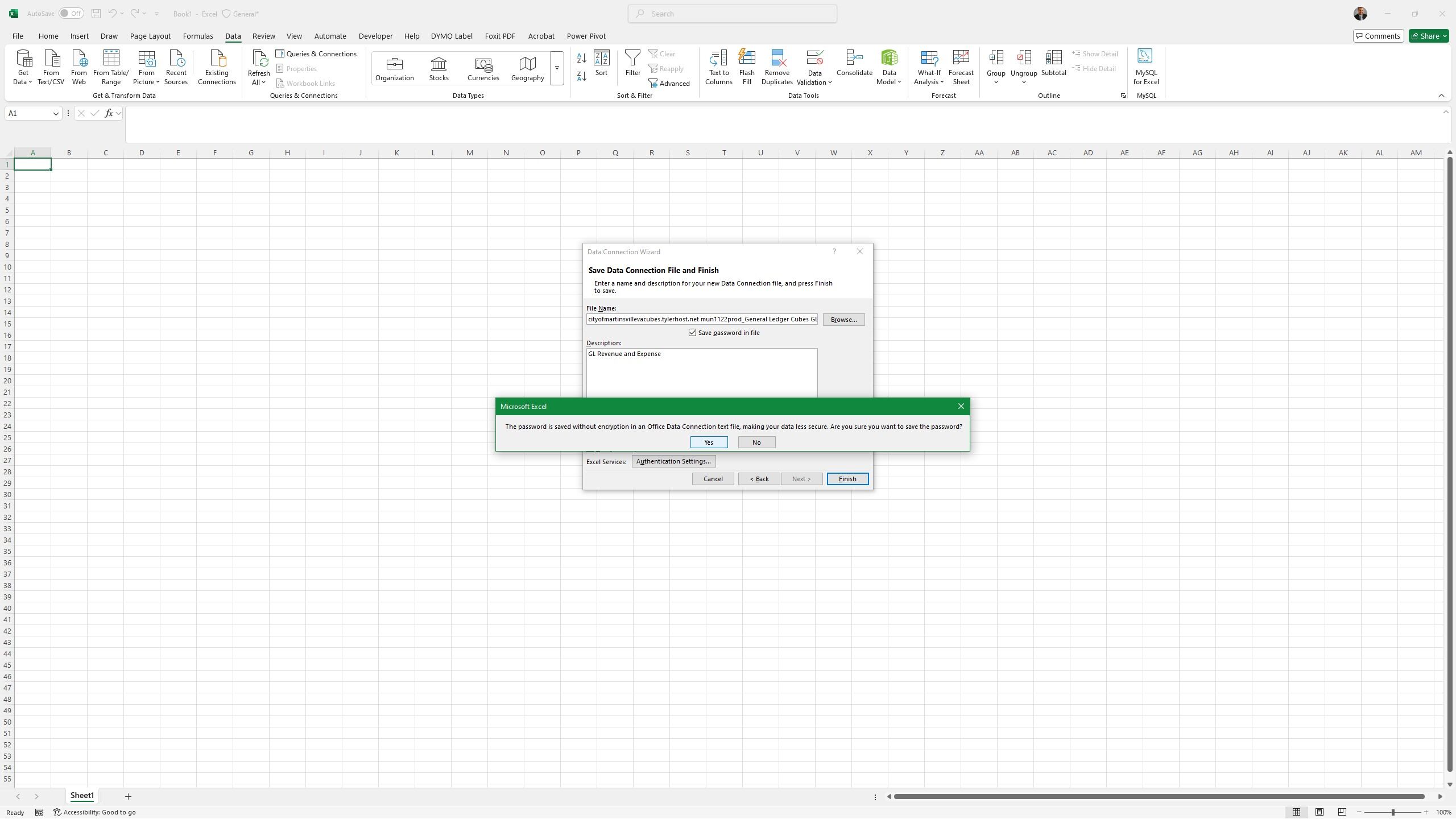Adjust the zoom slider handle

pyautogui.click(x=1392, y=812)
